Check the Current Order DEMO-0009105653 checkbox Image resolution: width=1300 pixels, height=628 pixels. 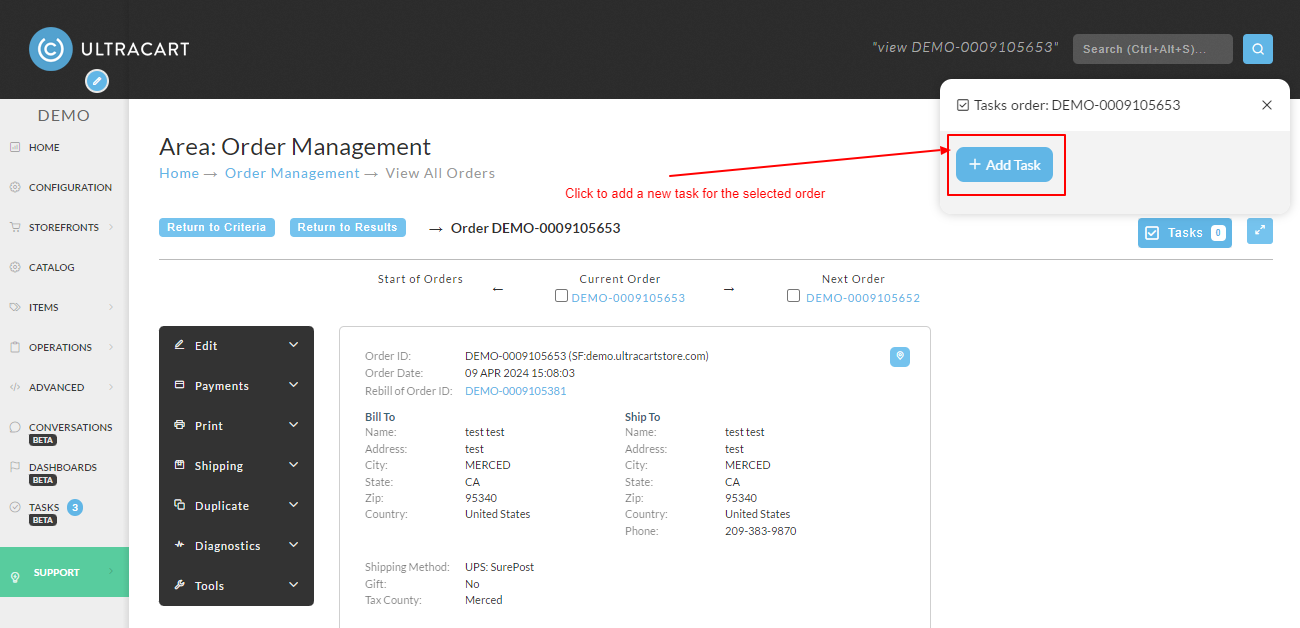click(x=562, y=296)
